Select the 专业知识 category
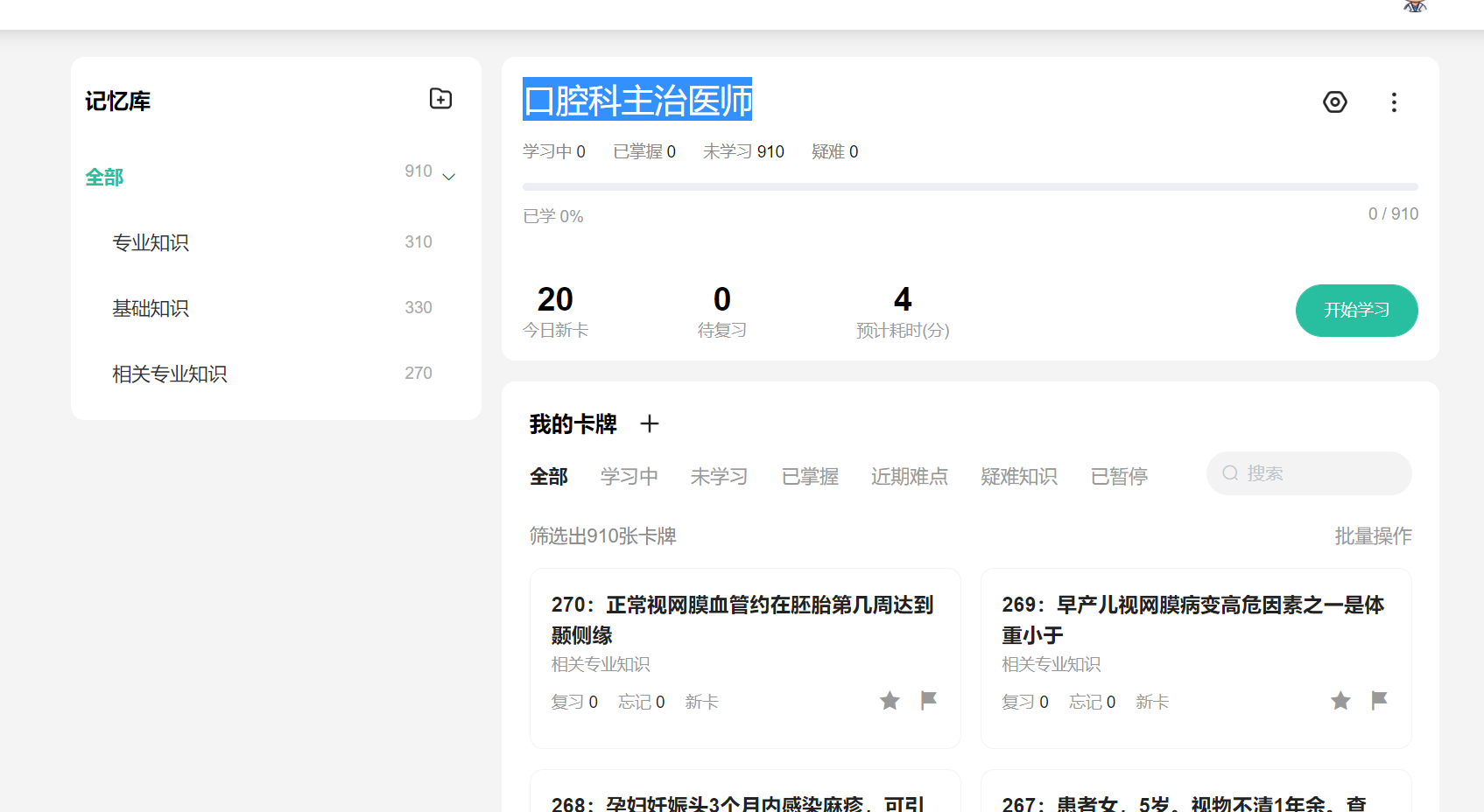1484x812 pixels. click(x=151, y=242)
